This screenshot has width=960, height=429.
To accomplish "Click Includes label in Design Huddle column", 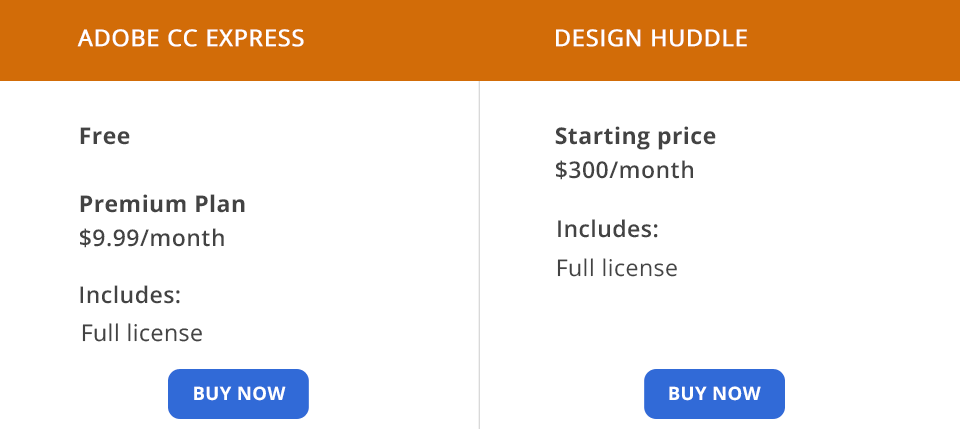I will coord(607,229).
